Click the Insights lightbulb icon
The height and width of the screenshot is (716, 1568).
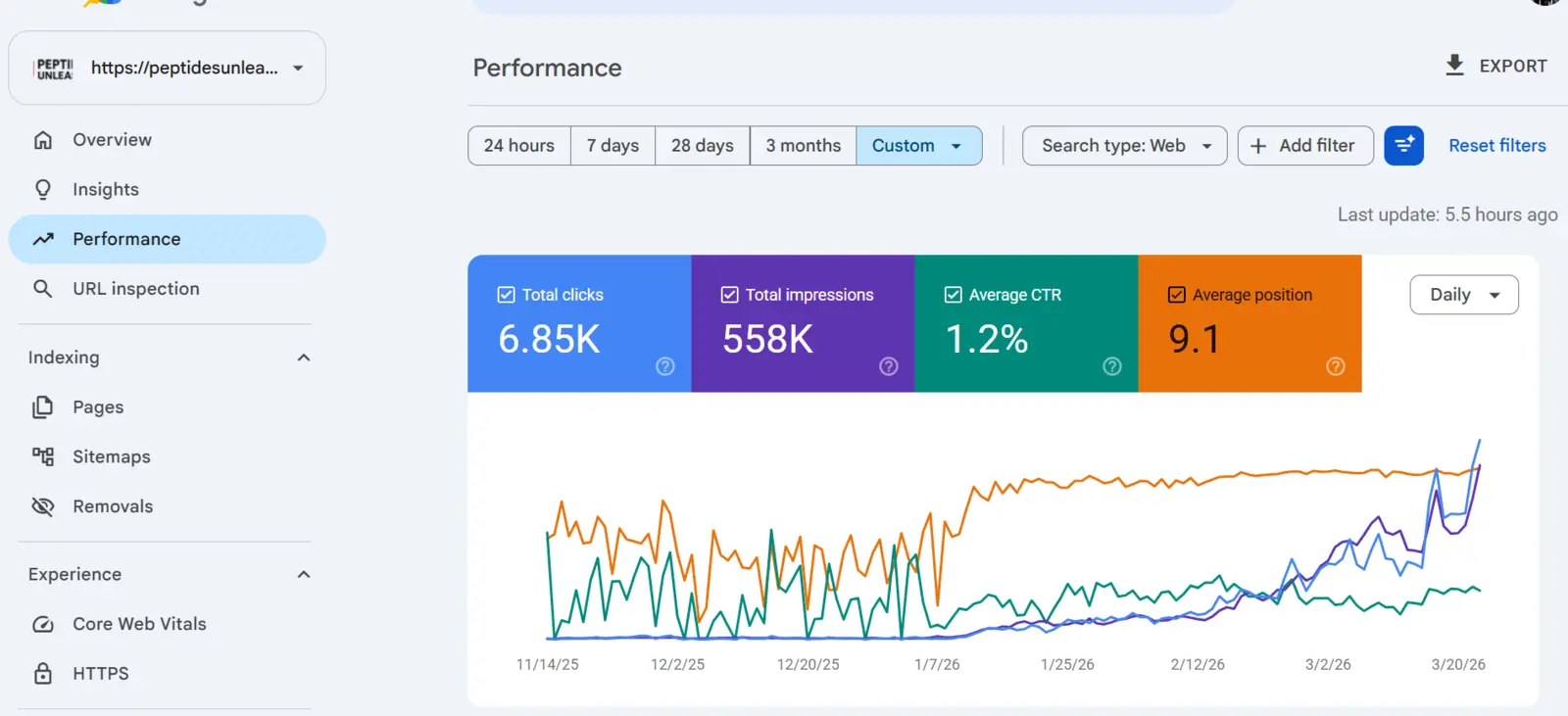[43, 189]
